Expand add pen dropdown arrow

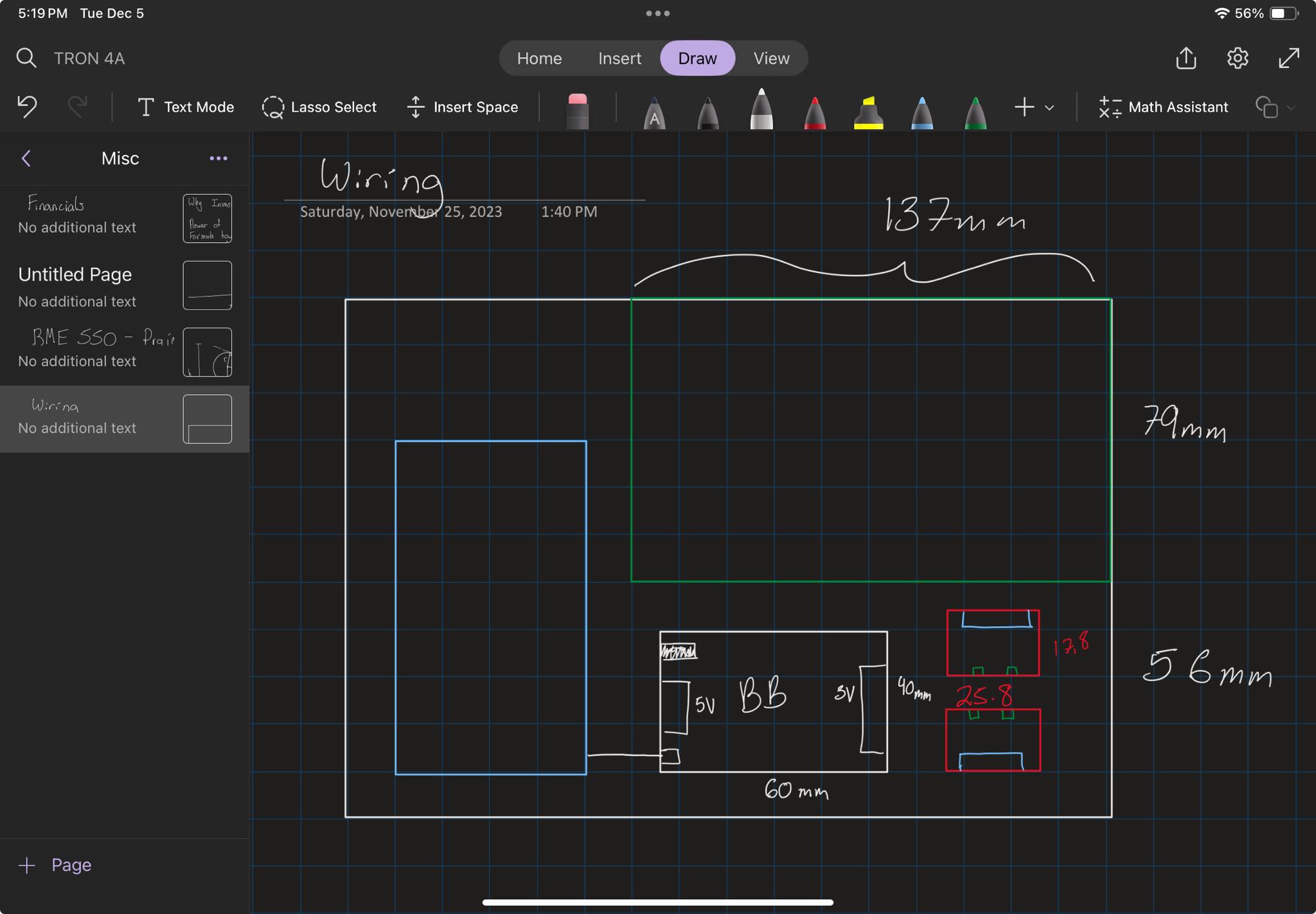click(1049, 108)
